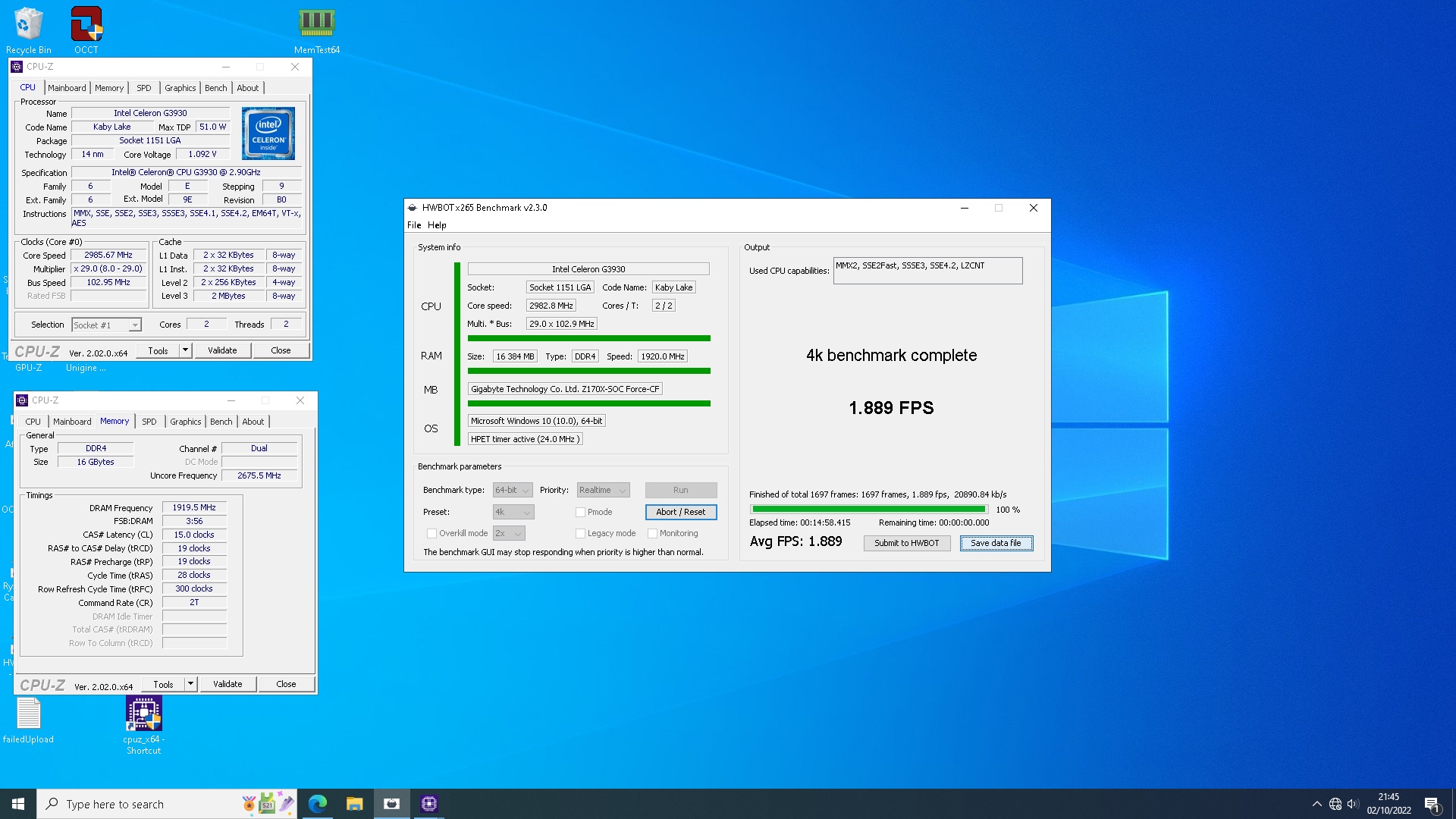Open the Preset 4k dropdown
This screenshot has width=1456, height=819.
(513, 513)
